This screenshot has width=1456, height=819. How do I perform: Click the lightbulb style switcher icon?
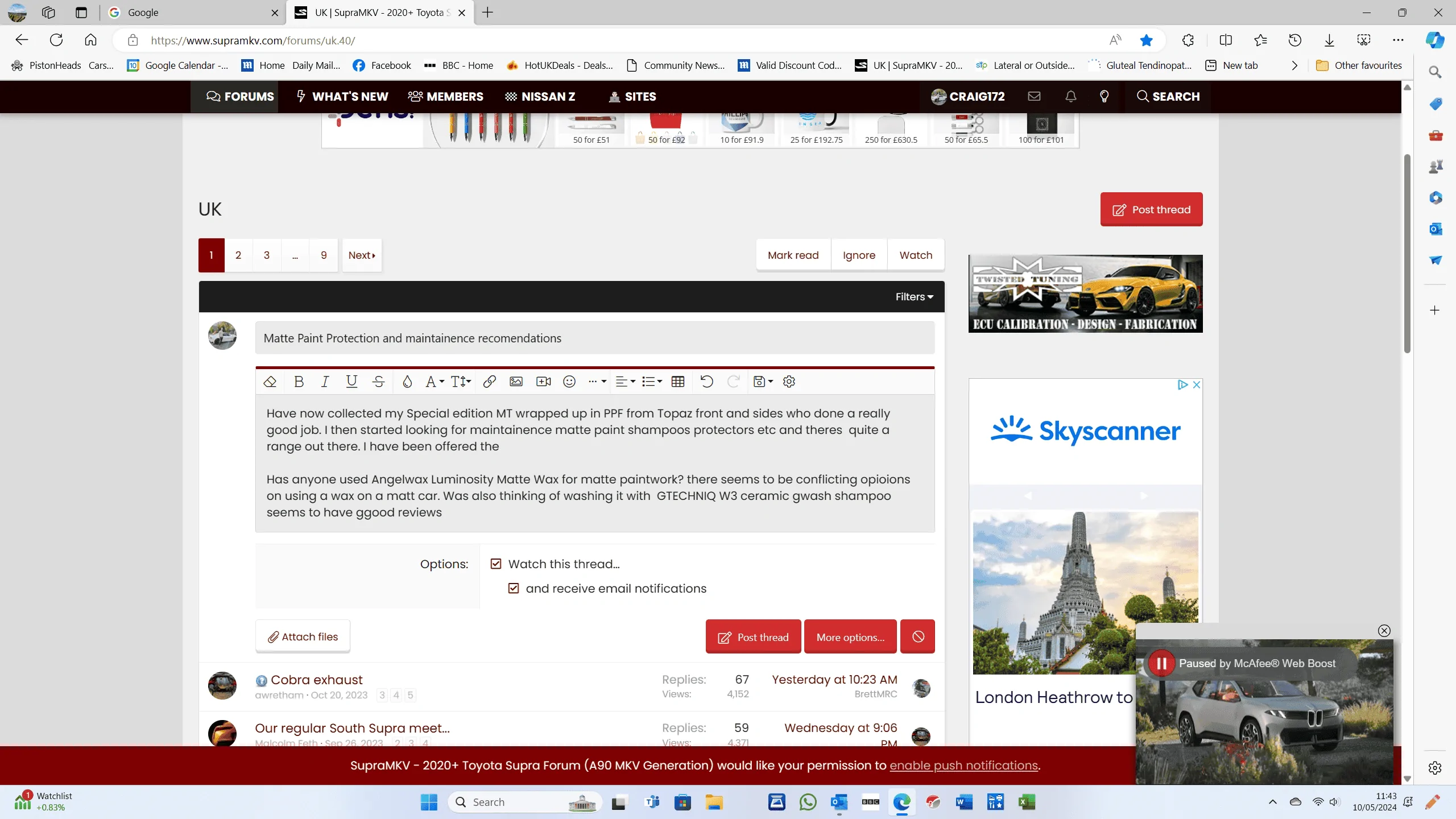1104,96
